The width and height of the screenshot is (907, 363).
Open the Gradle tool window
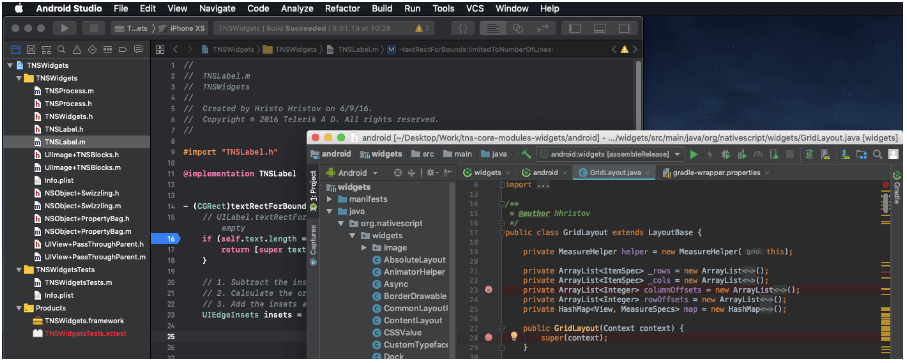(x=897, y=188)
